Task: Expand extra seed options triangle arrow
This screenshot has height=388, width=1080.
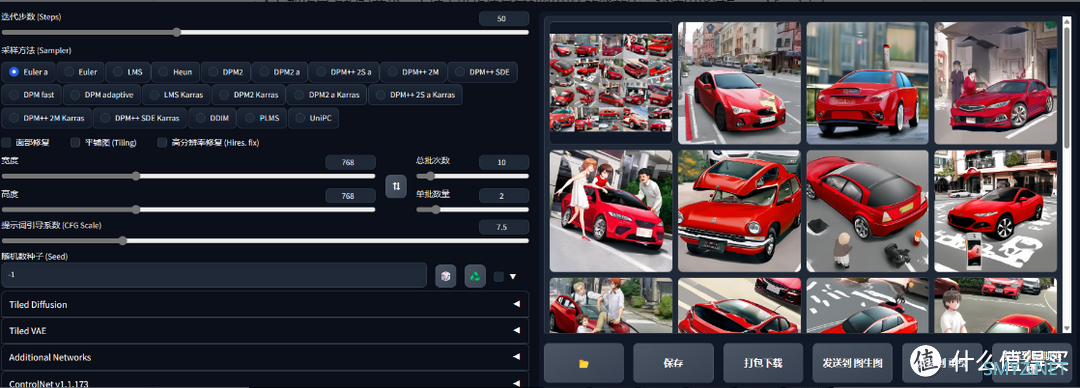Action: (513, 277)
